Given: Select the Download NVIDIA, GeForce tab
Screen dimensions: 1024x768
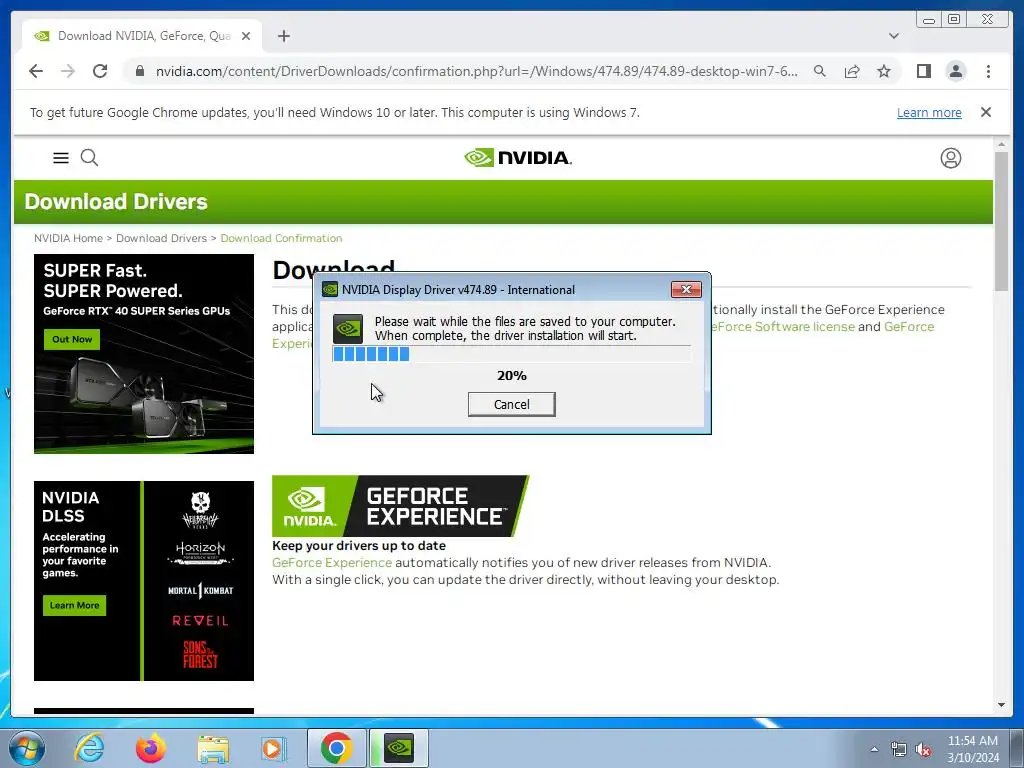Looking at the screenshot, I should click(x=142, y=36).
